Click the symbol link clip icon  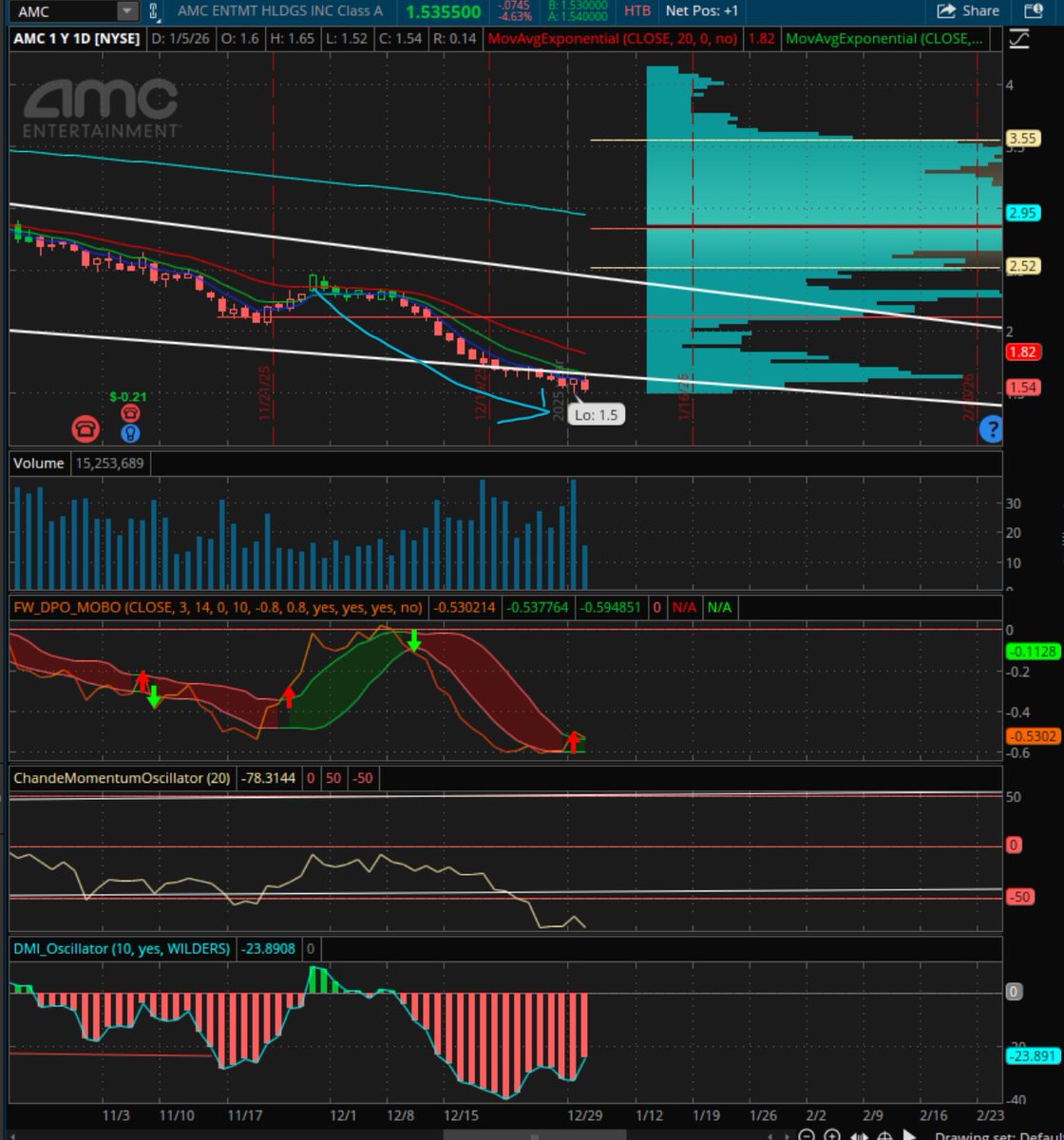tap(156, 11)
